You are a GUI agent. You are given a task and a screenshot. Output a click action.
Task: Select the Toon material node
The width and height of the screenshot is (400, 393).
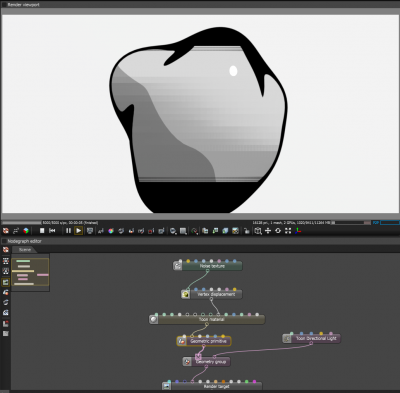coord(207,319)
